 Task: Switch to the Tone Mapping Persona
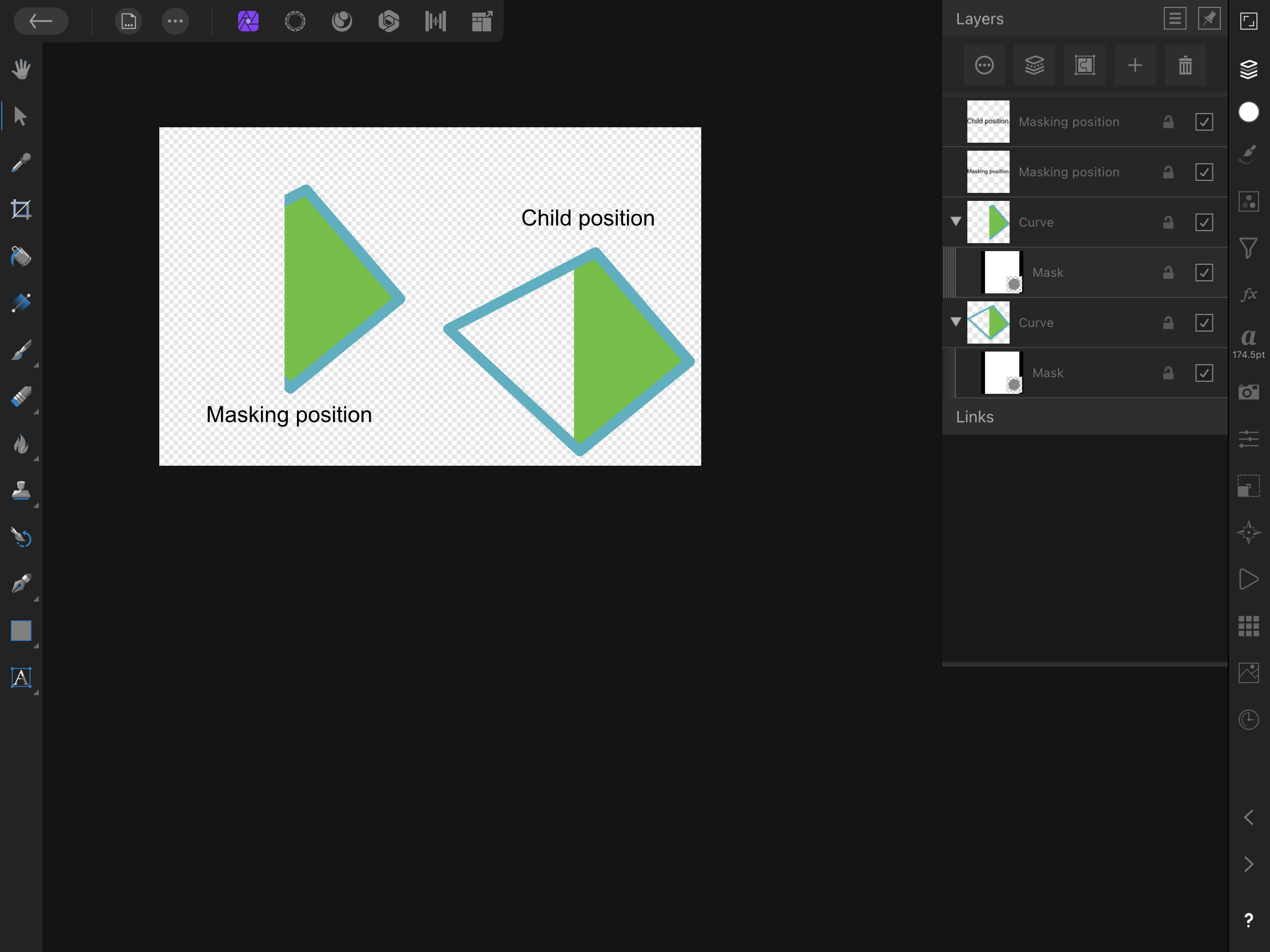click(x=435, y=22)
